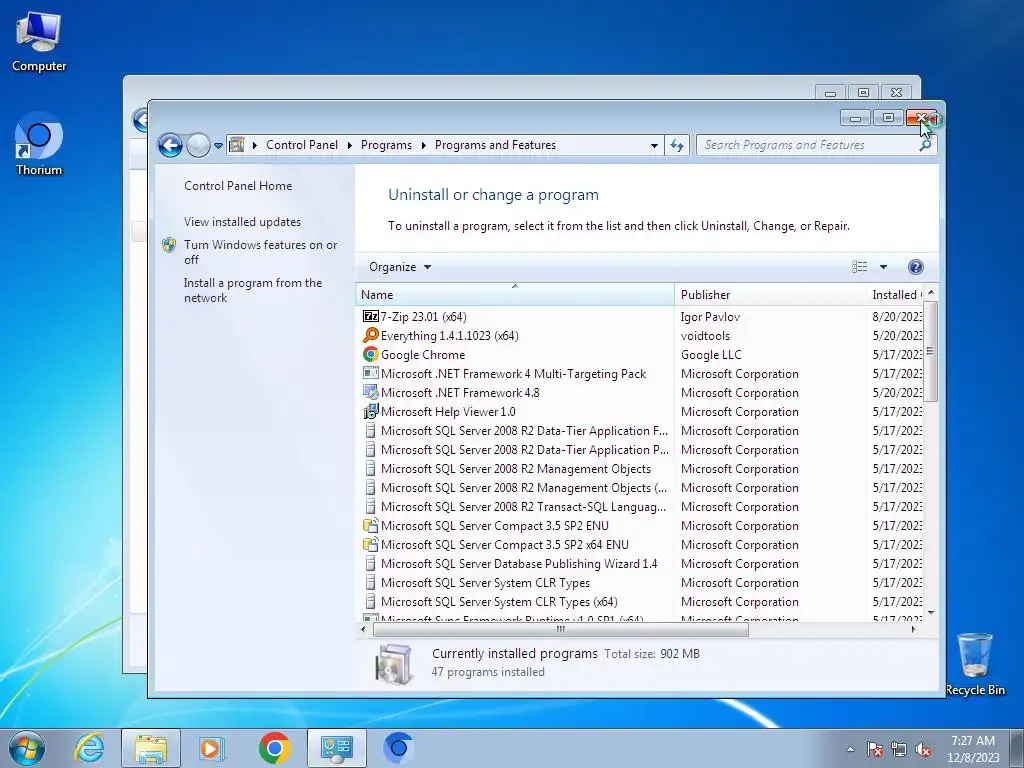
Task: Click Install a program from the network
Action: [253, 290]
